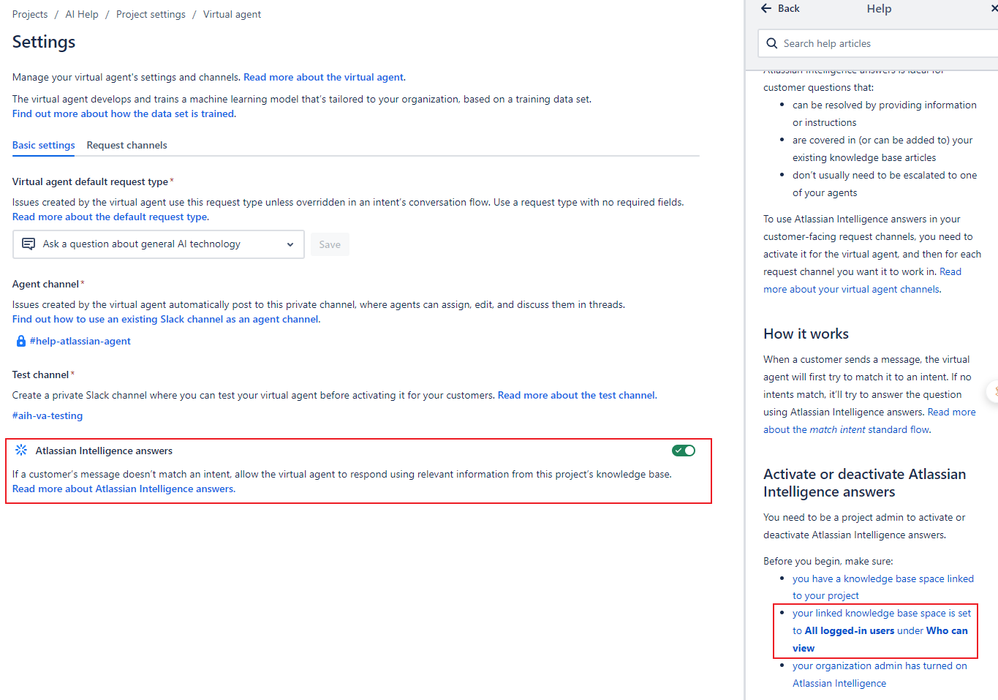This screenshot has height=700, width=998.
Task: Open 'your organization admin has turned on Atlassian Intelligence'
Action: (880, 675)
